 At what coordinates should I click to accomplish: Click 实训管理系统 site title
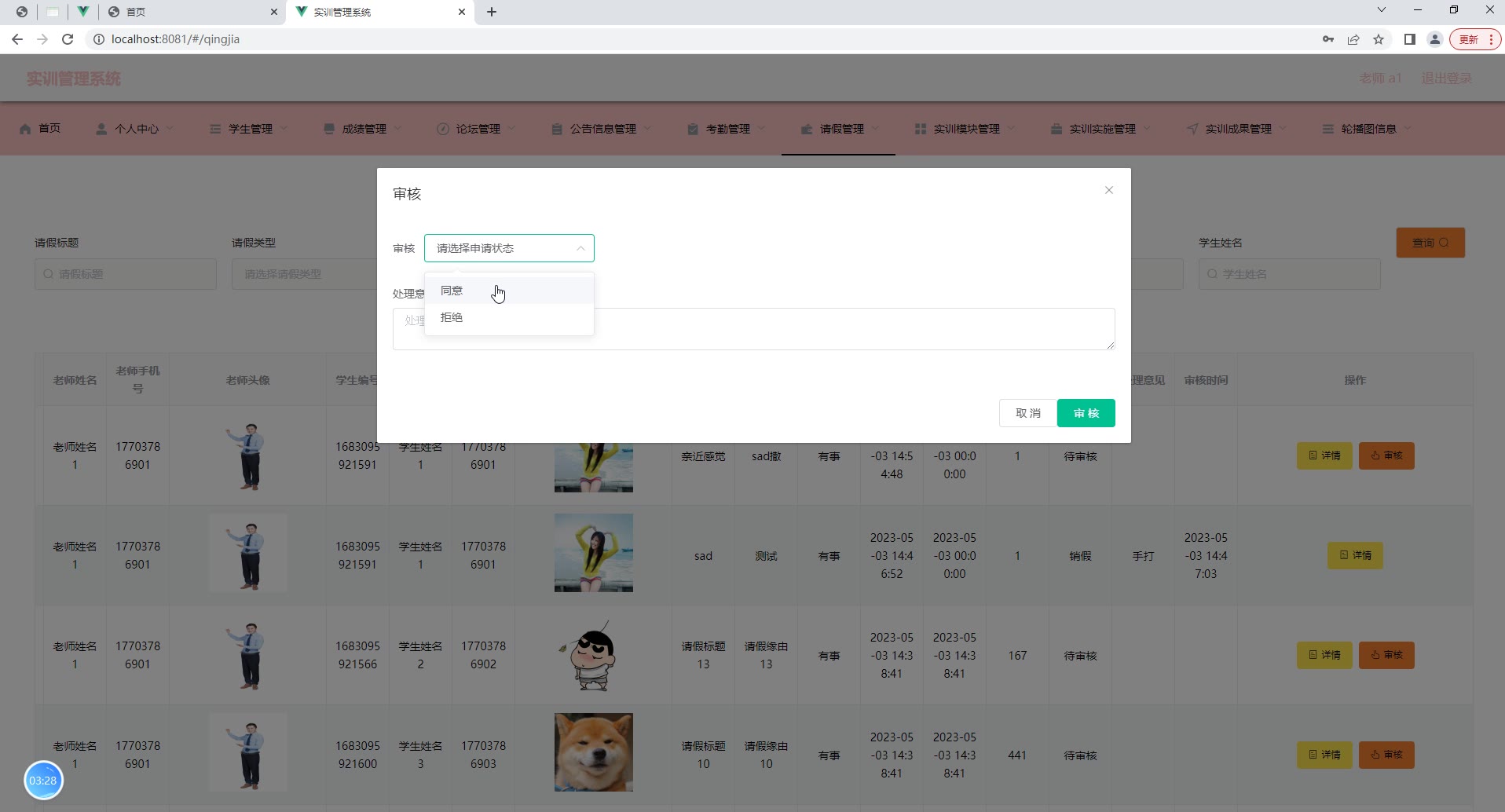(x=74, y=79)
